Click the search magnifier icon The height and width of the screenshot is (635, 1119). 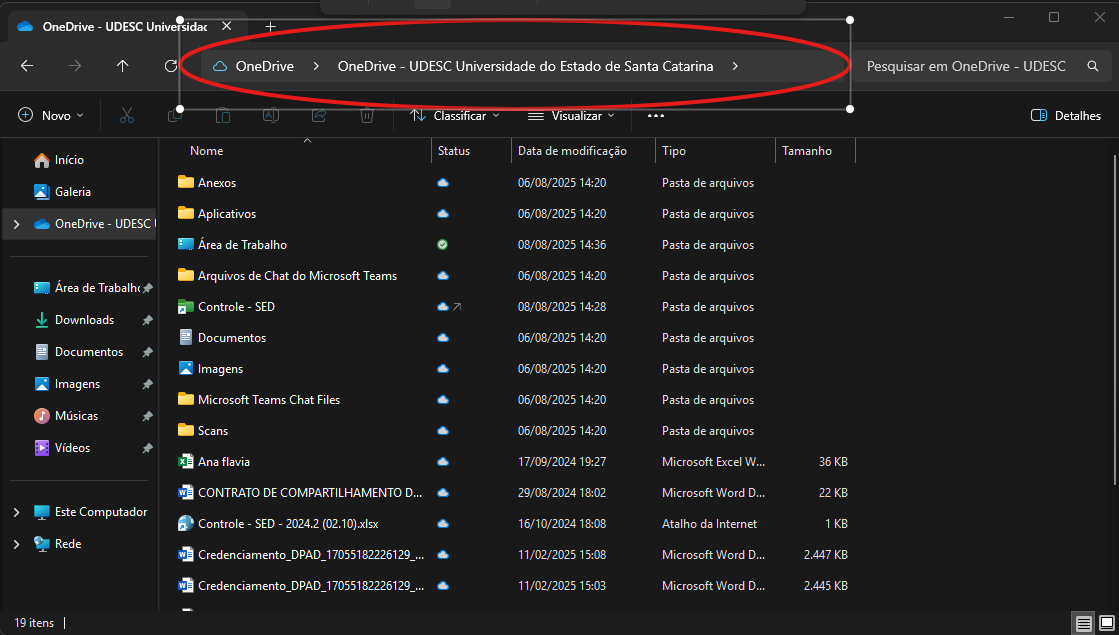coord(1092,66)
